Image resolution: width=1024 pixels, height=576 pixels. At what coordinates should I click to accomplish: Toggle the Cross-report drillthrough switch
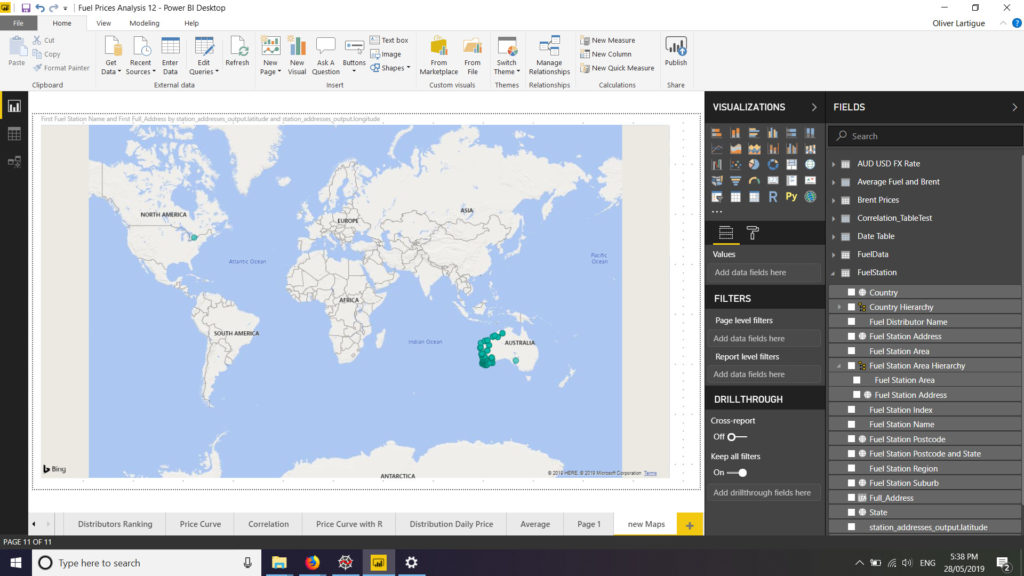(x=735, y=436)
